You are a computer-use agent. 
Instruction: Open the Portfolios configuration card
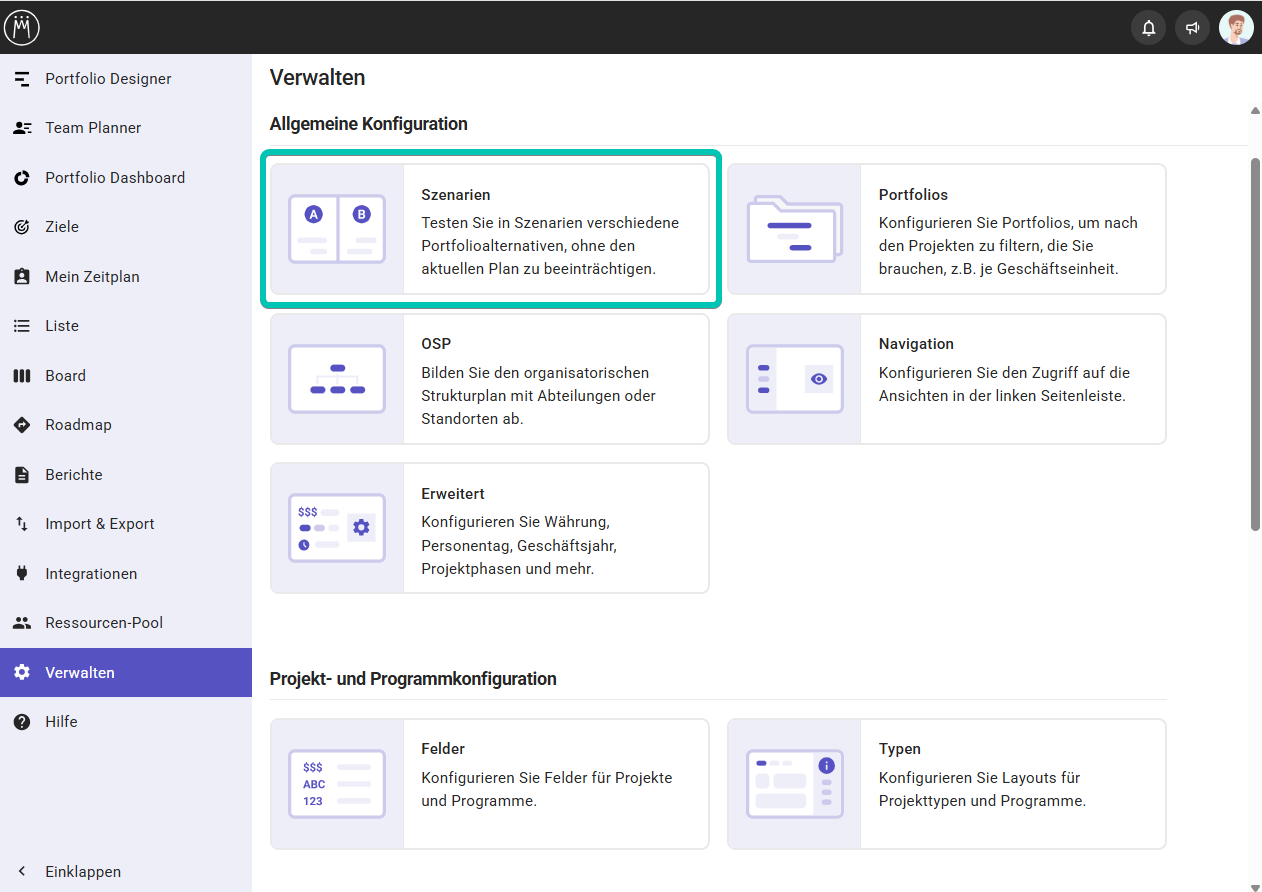click(x=946, y=229)
